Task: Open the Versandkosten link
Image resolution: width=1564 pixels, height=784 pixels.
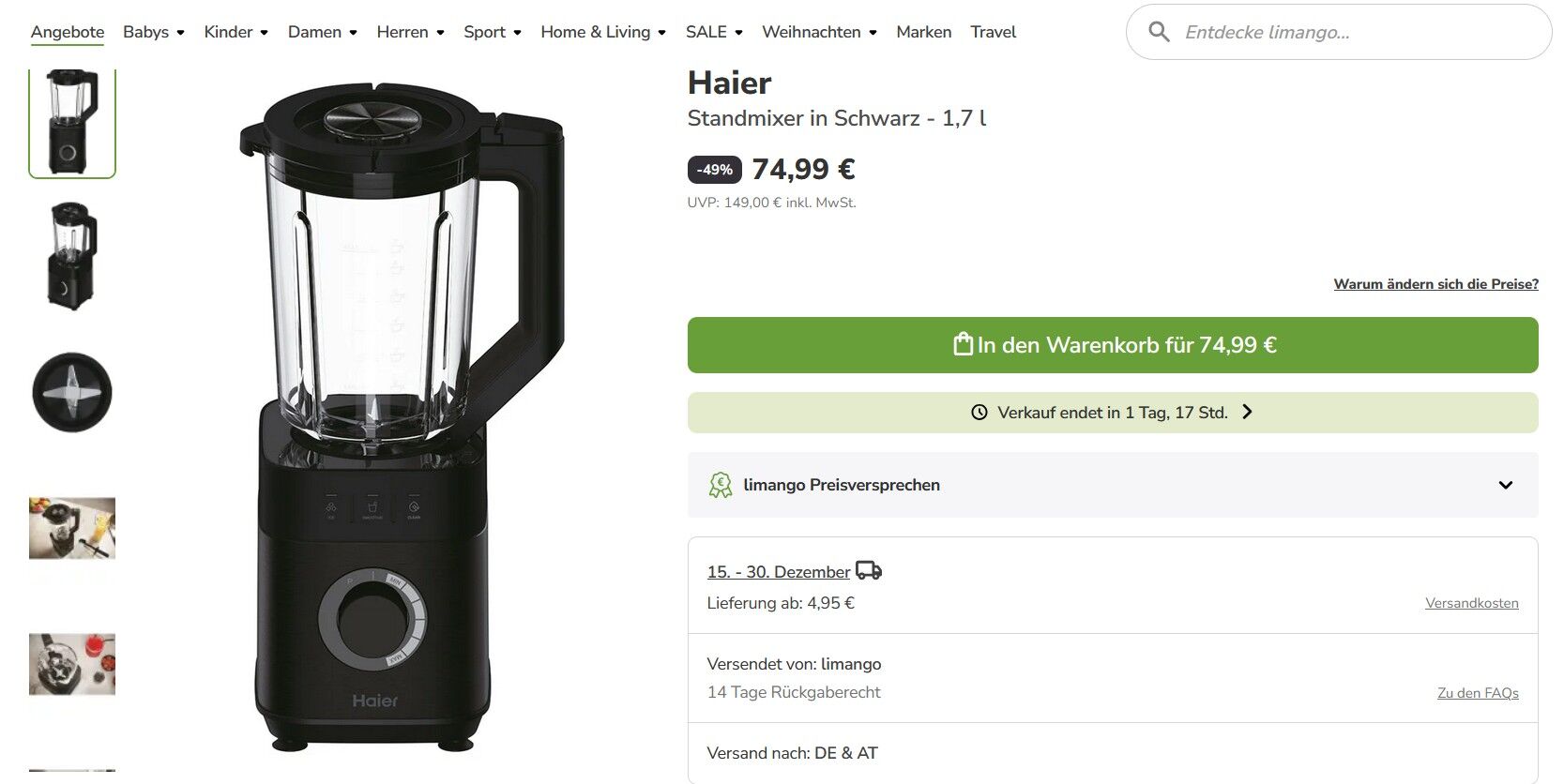Action: click(x=1471, y=603)
